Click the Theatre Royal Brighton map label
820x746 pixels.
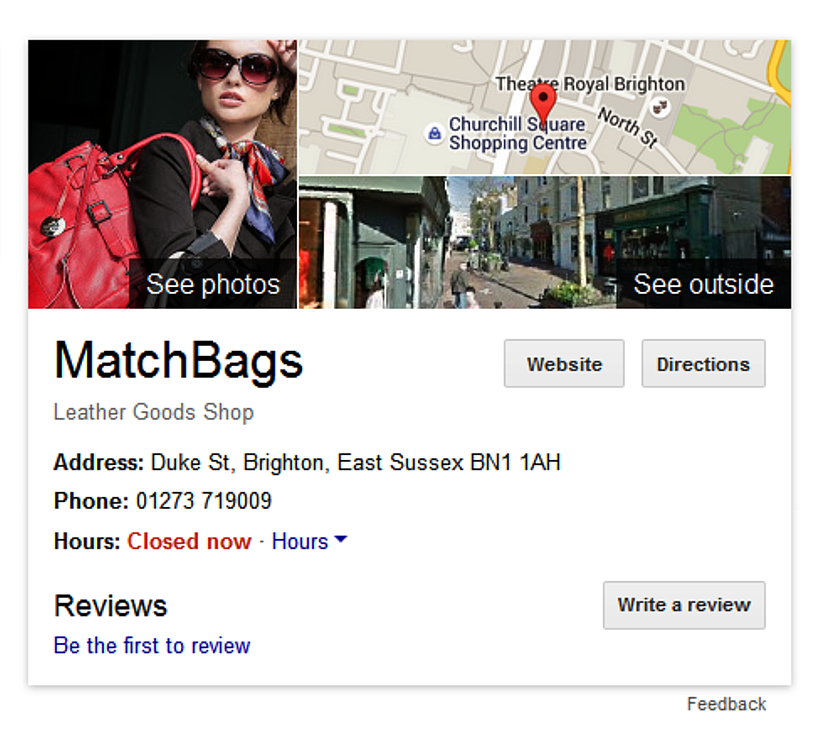click(590, 84)
